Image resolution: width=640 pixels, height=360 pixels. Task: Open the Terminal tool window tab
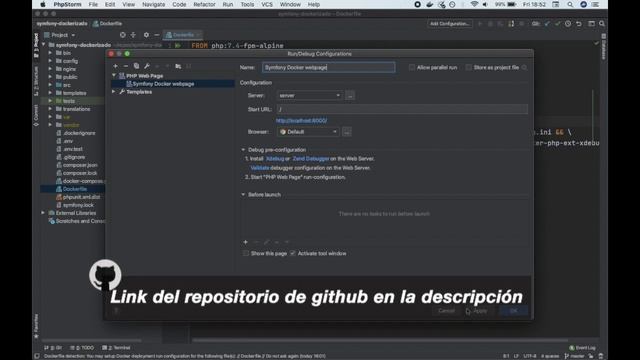tap(116, 348)
